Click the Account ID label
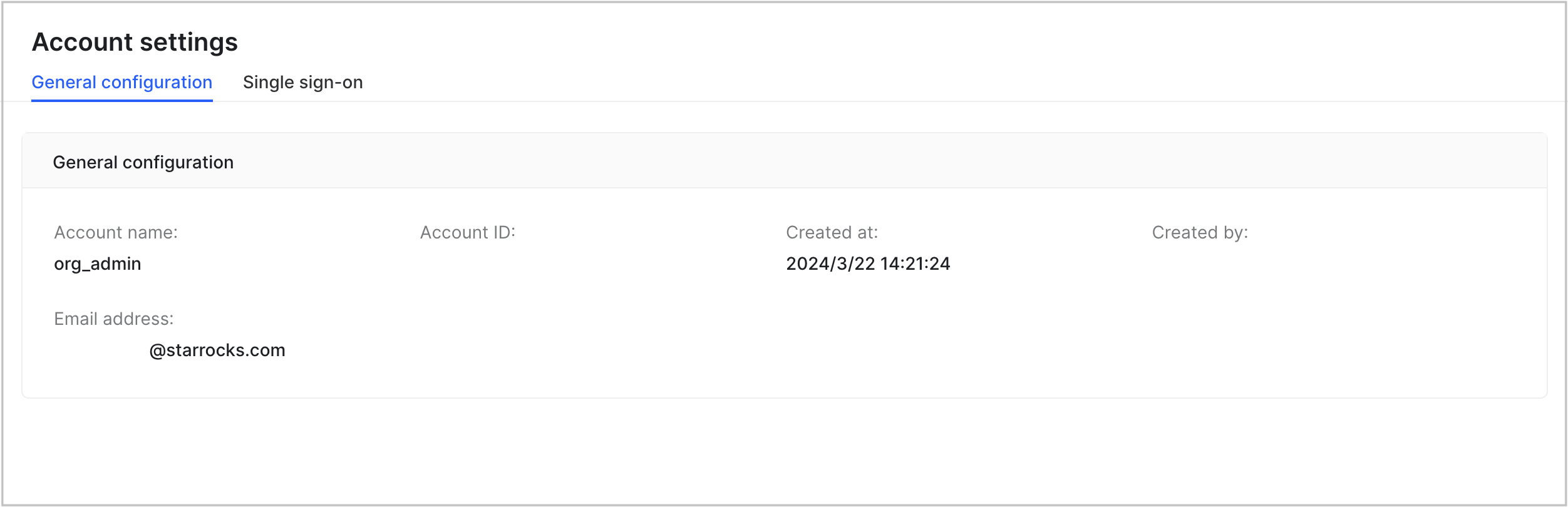 (466, 232)
